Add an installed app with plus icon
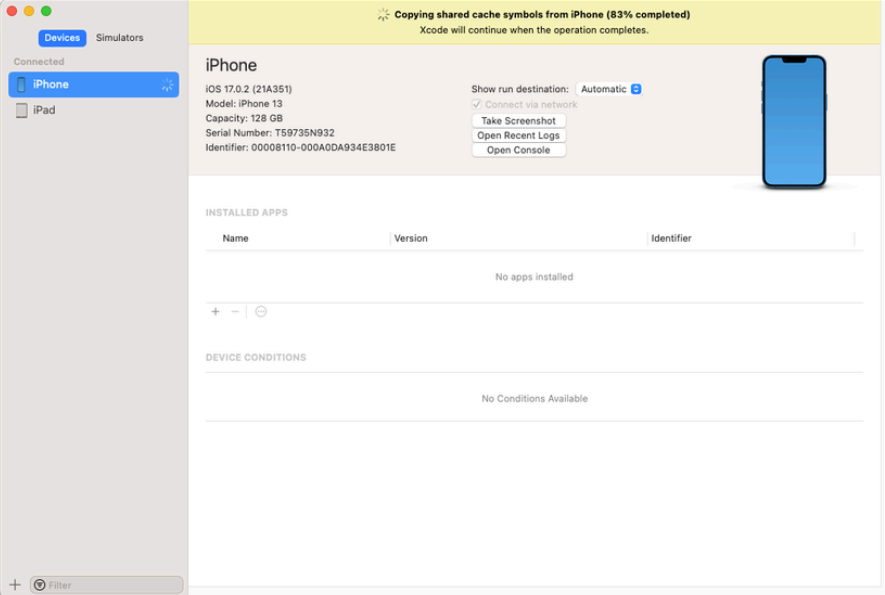This screenshot has width=885, height=595. click(216, 312)
